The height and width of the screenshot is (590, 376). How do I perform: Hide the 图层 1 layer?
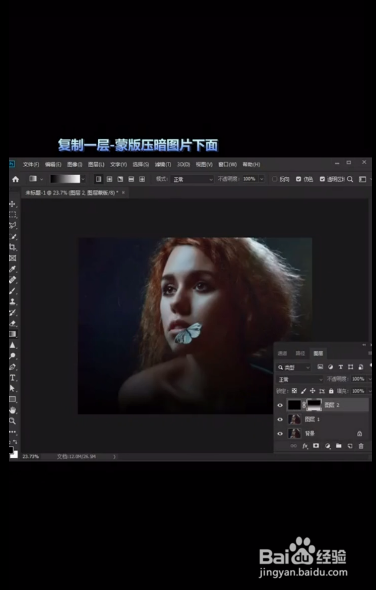point(280,420)
